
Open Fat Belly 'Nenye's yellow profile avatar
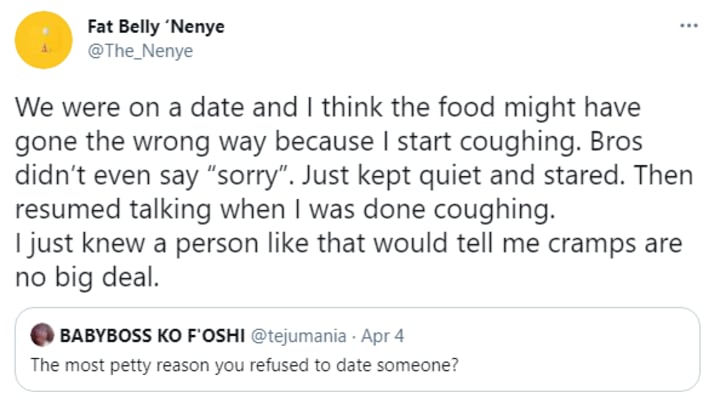42,41
